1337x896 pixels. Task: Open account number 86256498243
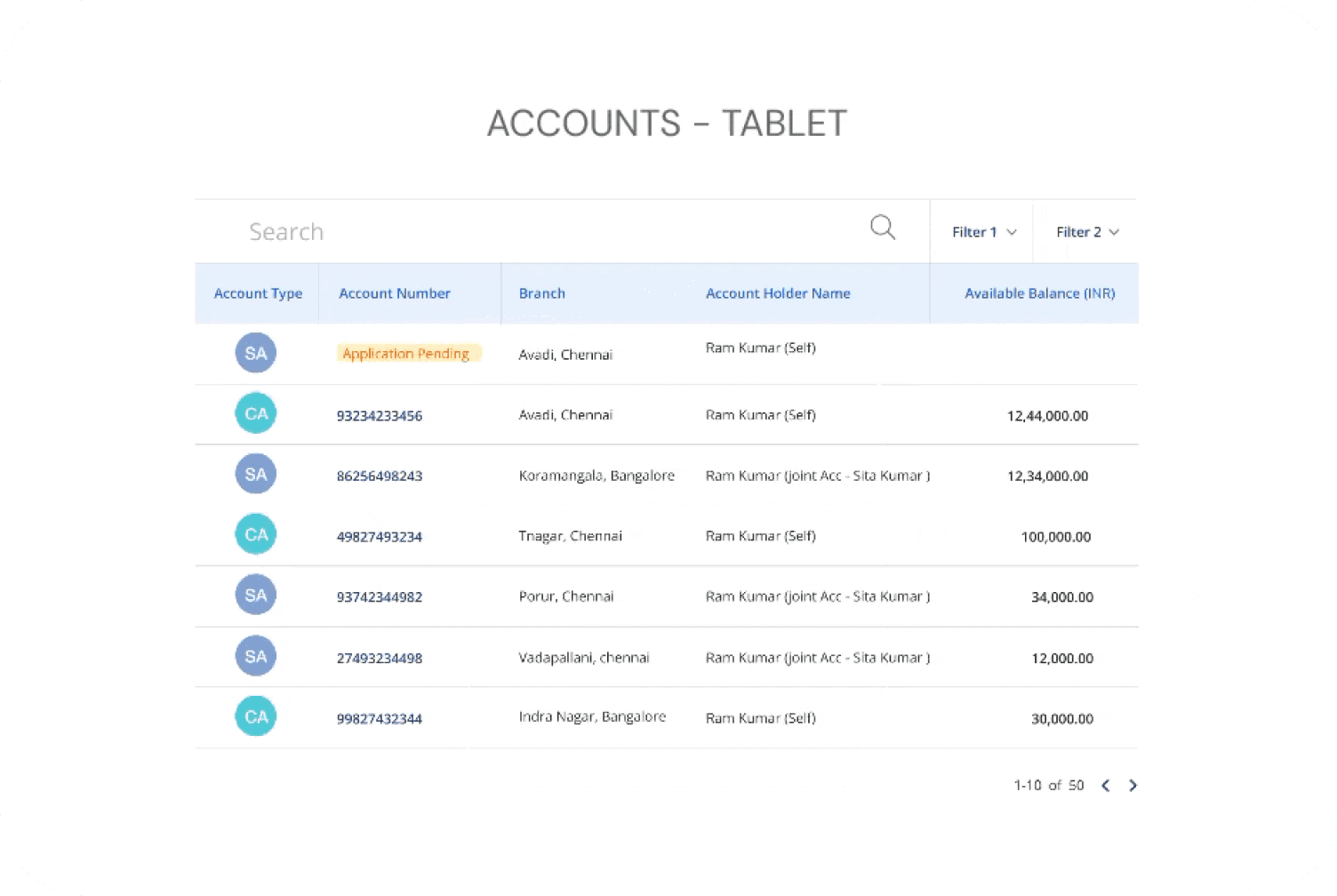[x=380, y=476]
